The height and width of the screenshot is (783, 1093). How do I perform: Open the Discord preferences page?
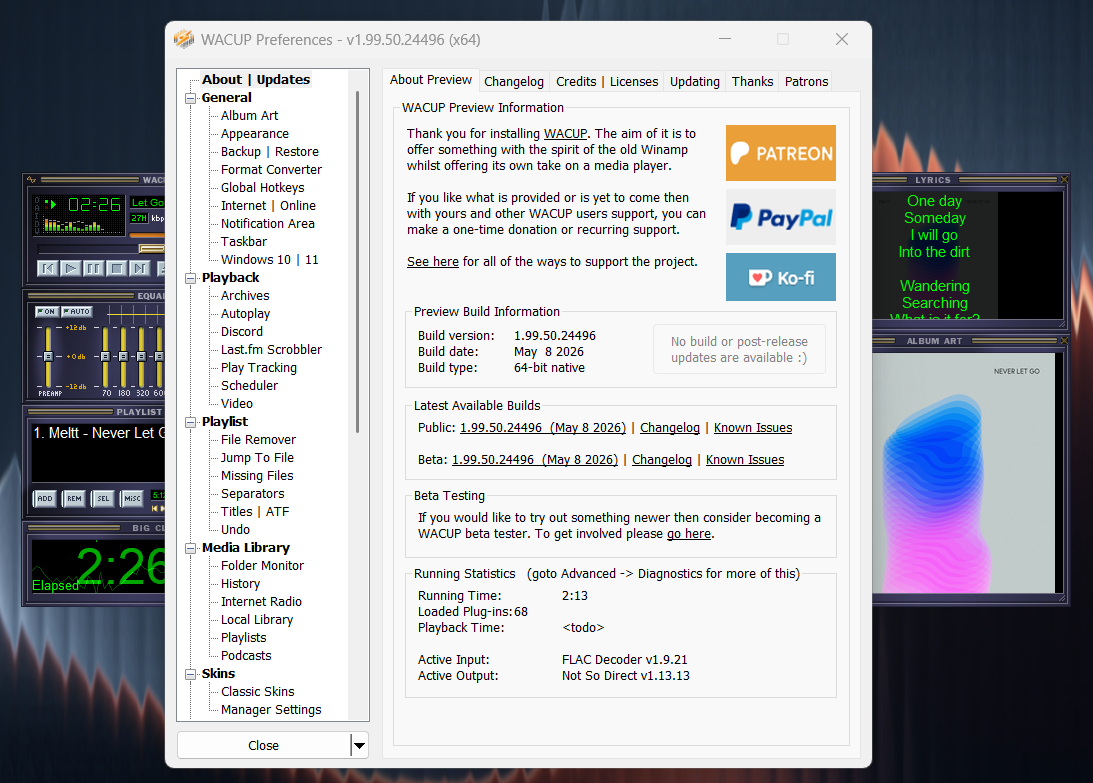242,332
